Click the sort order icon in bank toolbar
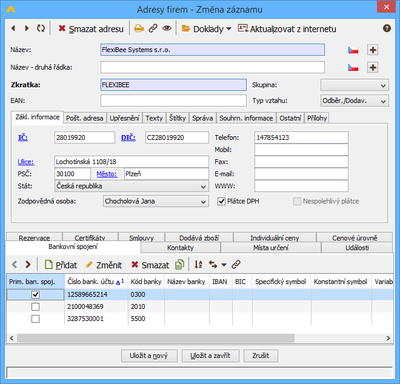 click(199, 265)
